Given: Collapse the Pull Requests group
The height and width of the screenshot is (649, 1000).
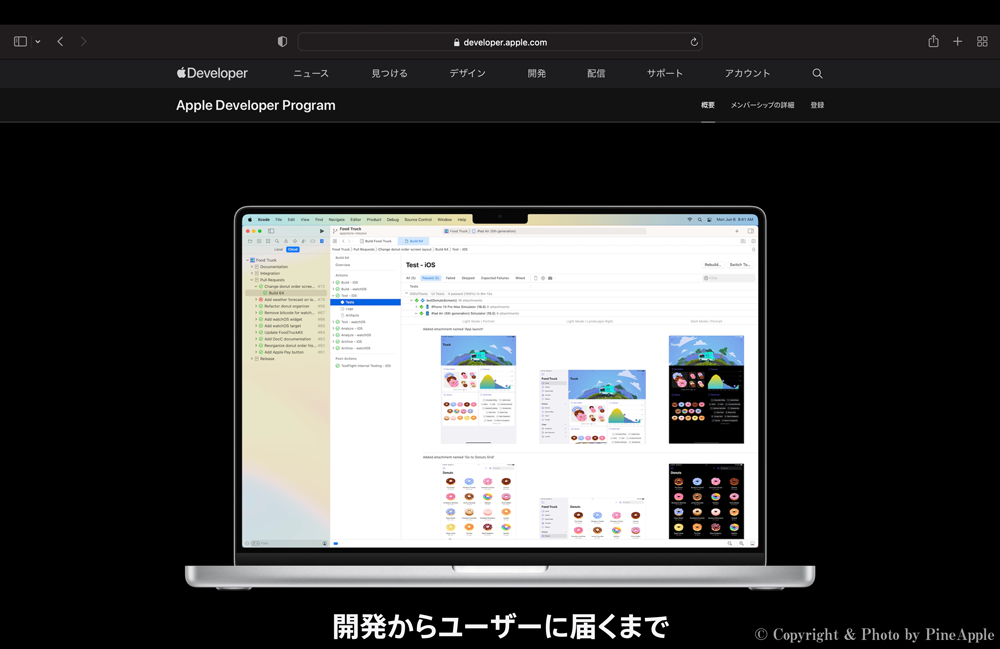Looking at the screenshot, I should pos(251,280).
